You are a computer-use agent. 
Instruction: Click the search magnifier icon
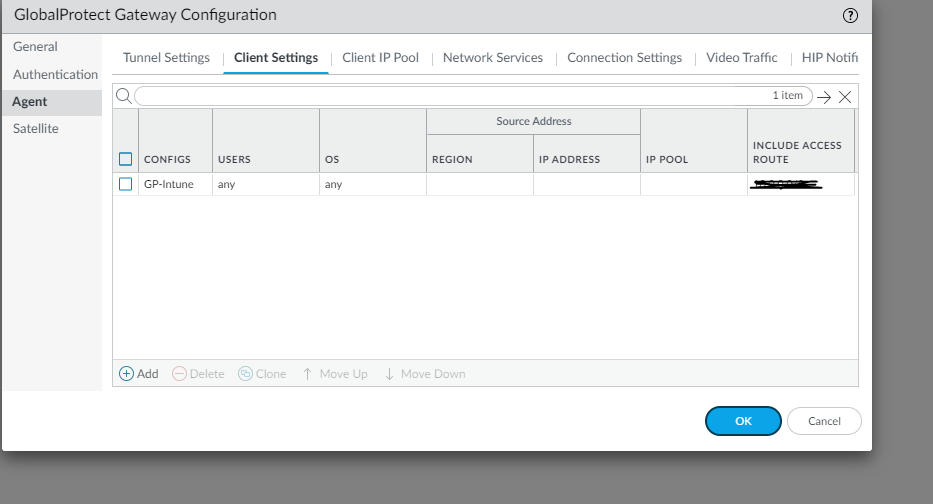click(x=124, y=96)
